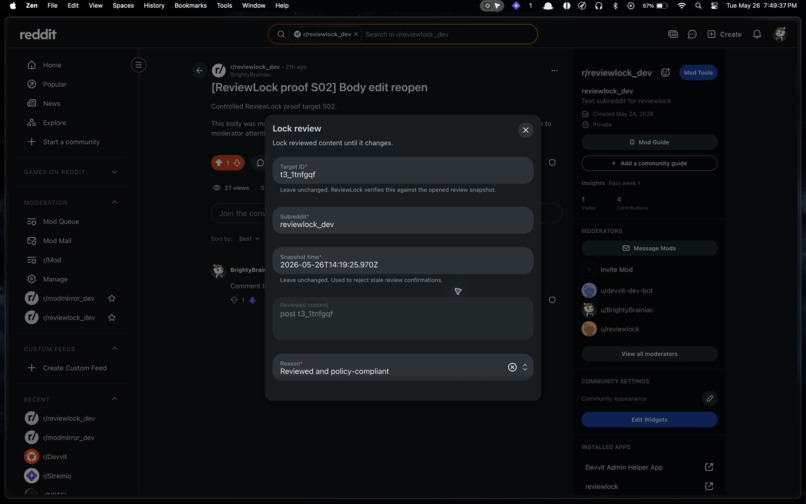Image resolution: width=806 pixels, height=504 pixels.
Task: Click Add a community guide
Action: 649,163
